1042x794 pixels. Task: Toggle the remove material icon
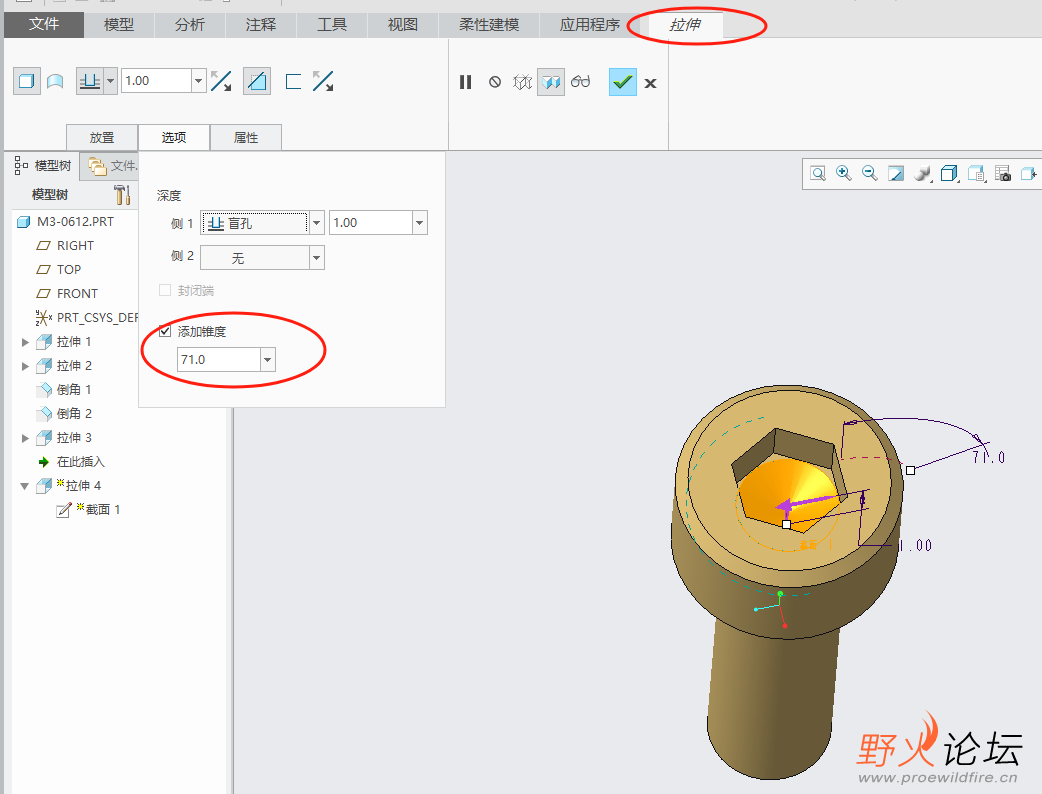257,82
